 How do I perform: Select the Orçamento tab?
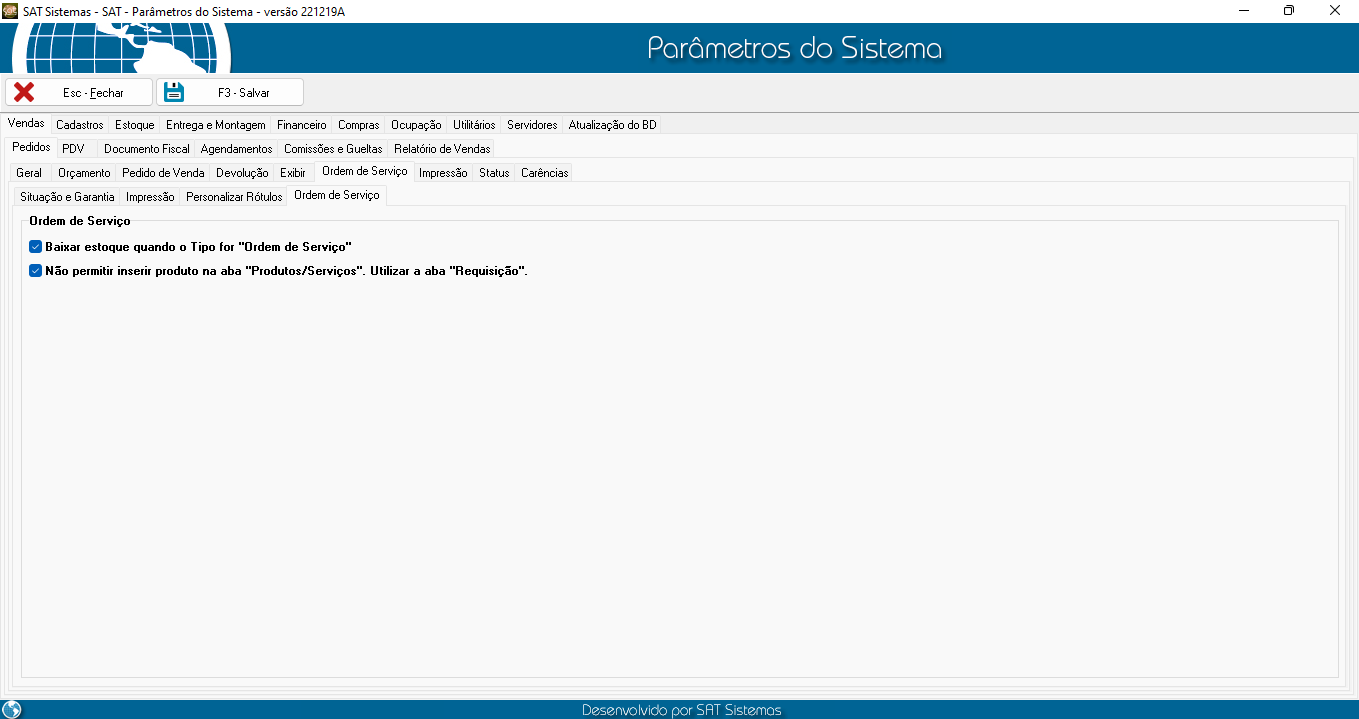coord(84,173)
